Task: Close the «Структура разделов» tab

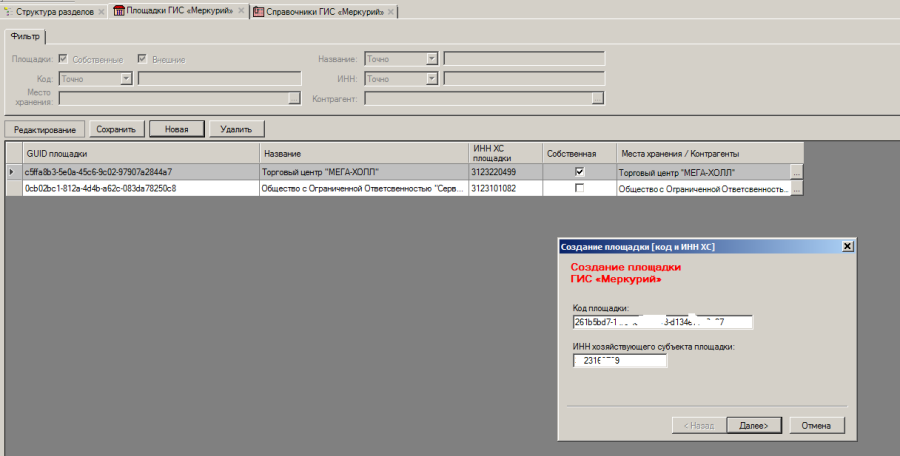Action: (102, 11)
